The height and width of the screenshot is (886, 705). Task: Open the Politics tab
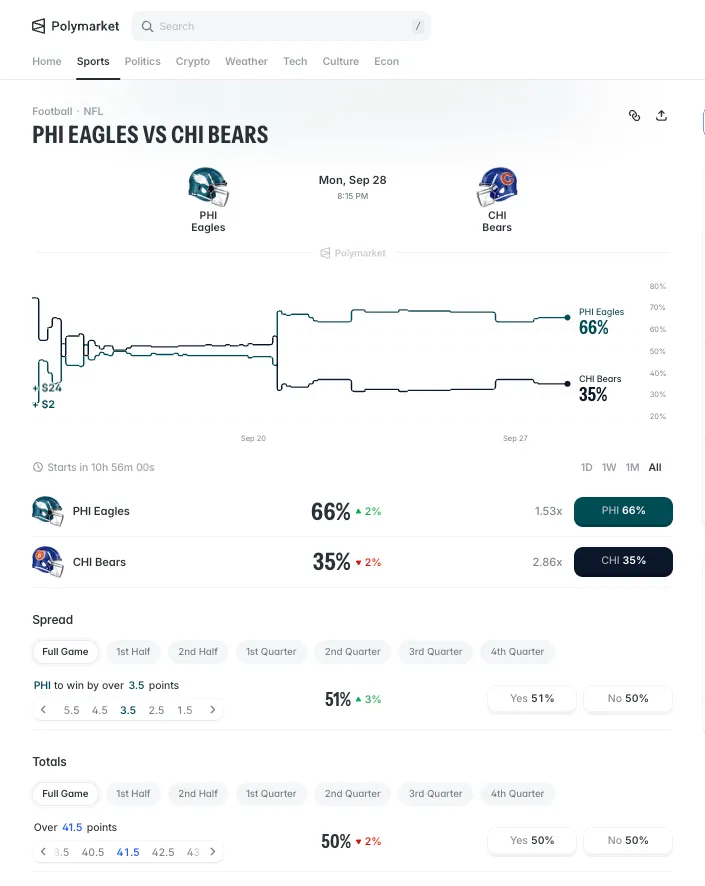pyautogui.click(x=142, y=61)
